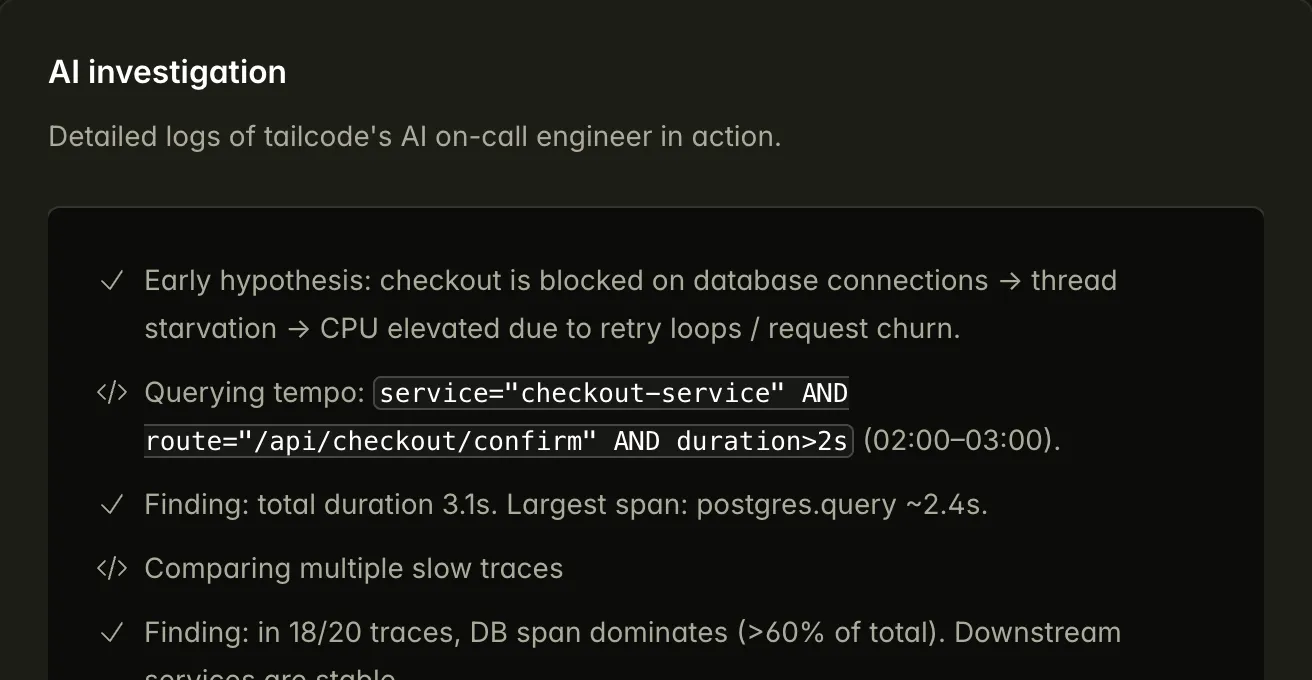Click the checkmark beside 18/20 traces finding

tap(111, 633)
